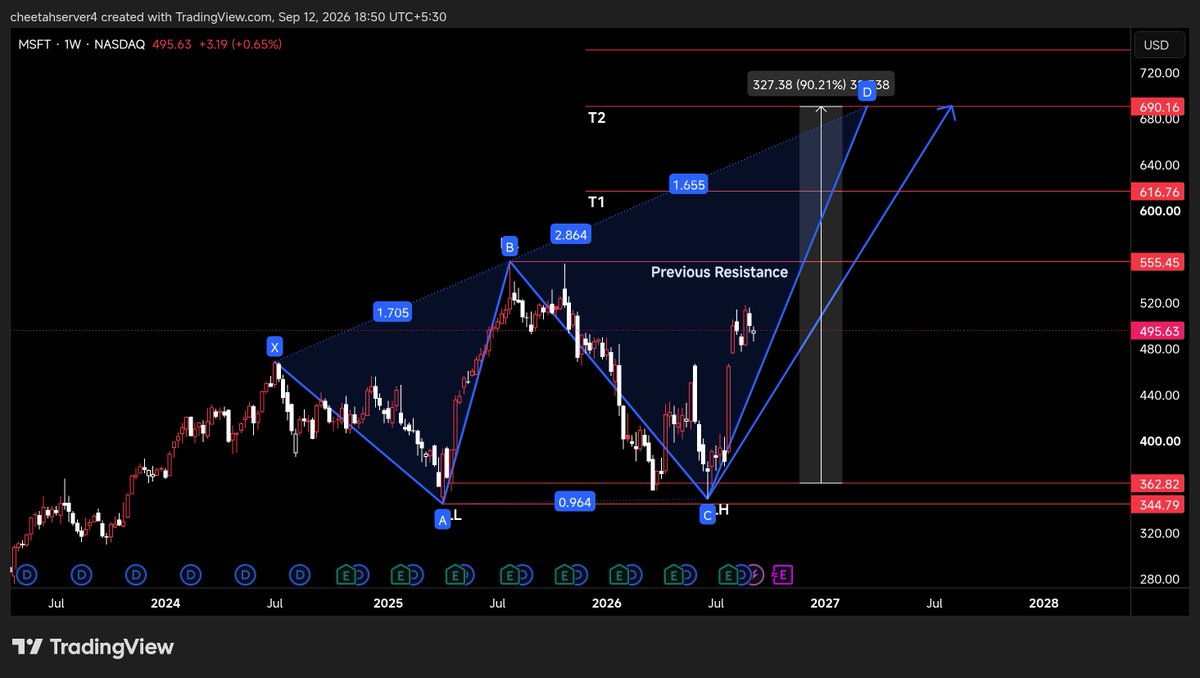Click the 555.45 price line label
Screen dimensions: 1200x678
pyautogui.click(x=1160, y=262)
